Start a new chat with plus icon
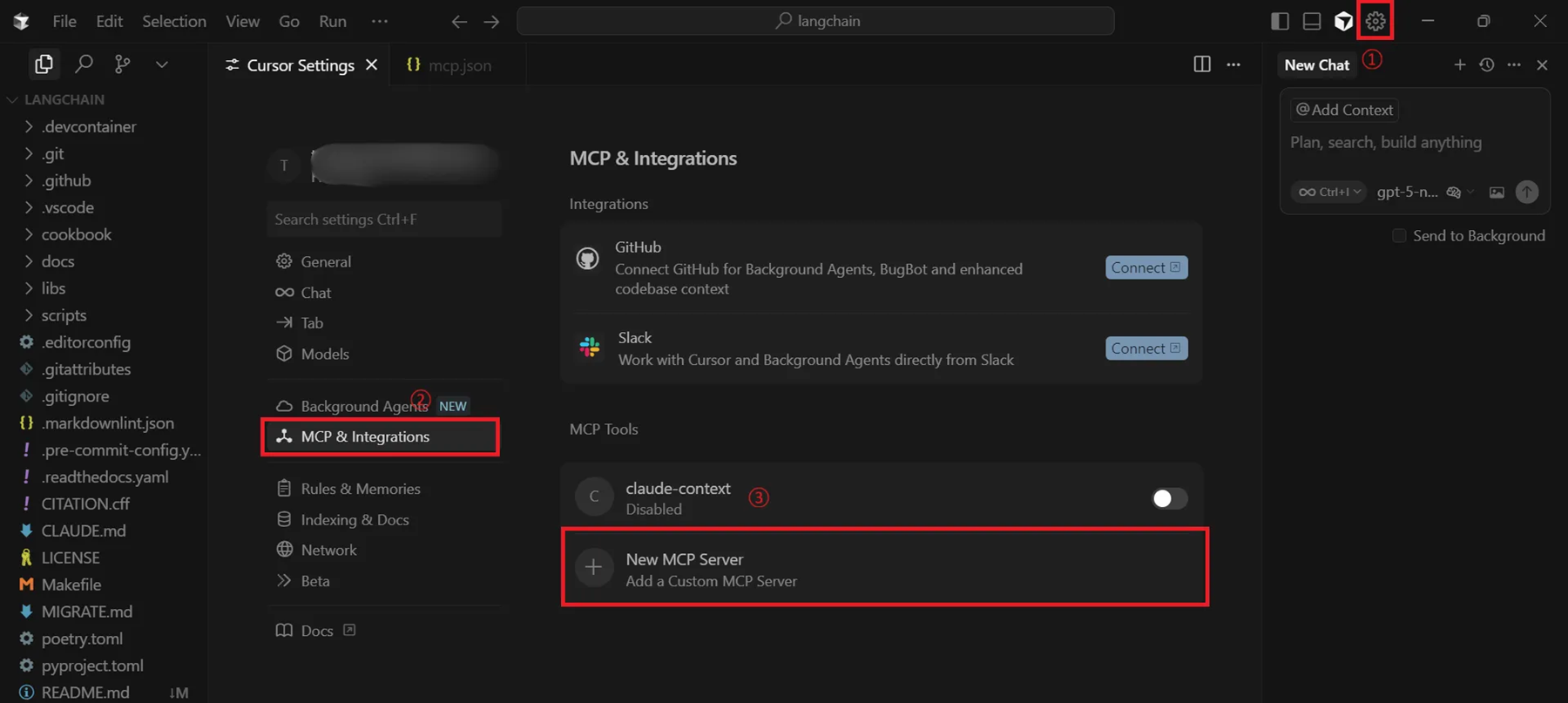The height and width of the screenshot is (703, 1568). click(x=1459, y=65)
